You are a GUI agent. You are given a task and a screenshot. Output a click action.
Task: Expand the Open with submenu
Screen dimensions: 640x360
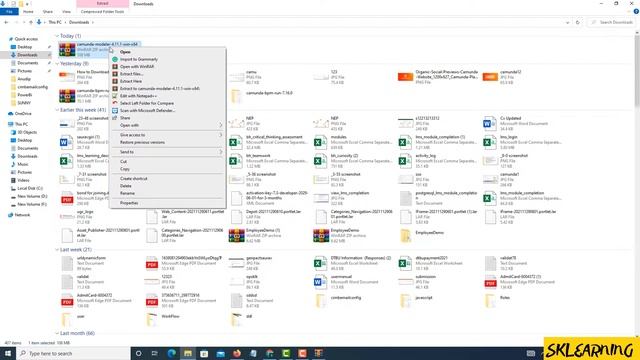(168, 125)
